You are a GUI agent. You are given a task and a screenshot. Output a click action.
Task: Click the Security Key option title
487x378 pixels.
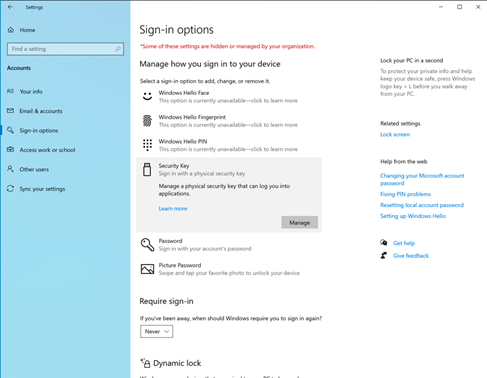(174, 166)
